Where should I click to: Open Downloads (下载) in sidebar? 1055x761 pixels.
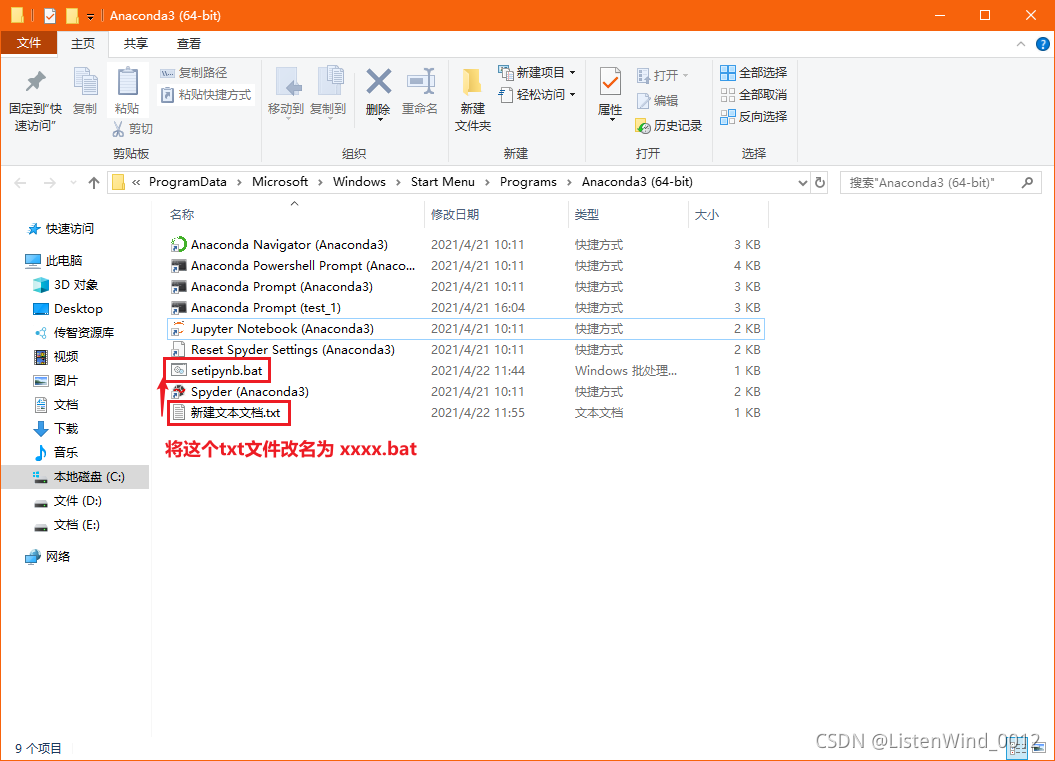[x=56, y=429]
